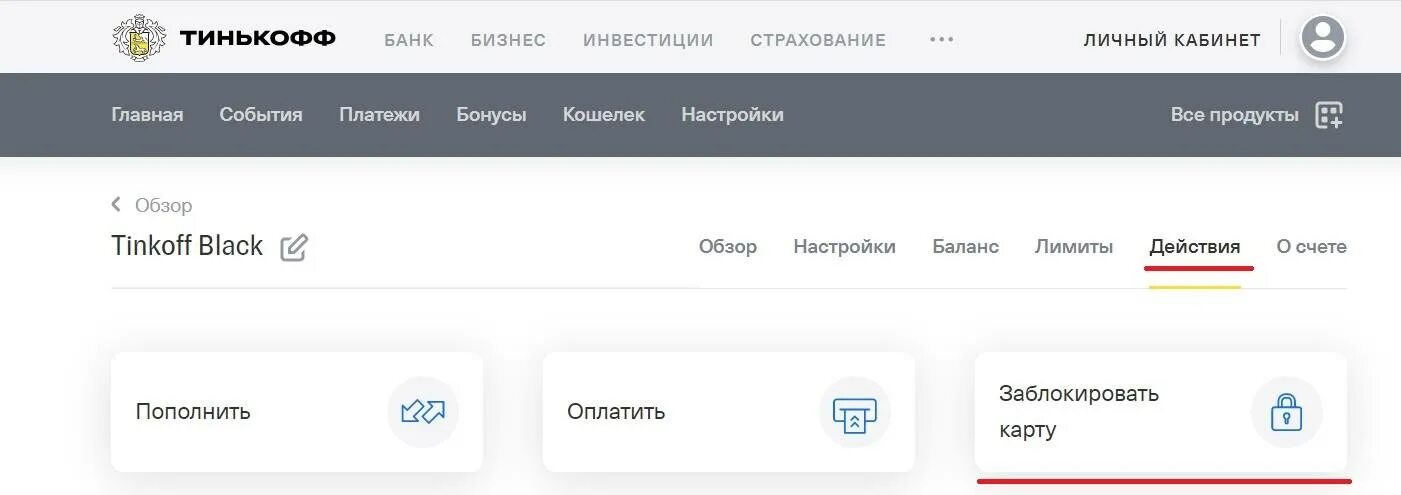Open the Страхование section in header
This screenshot has width=1401, height=495.
pyautogui.click(x=818, y=40)
